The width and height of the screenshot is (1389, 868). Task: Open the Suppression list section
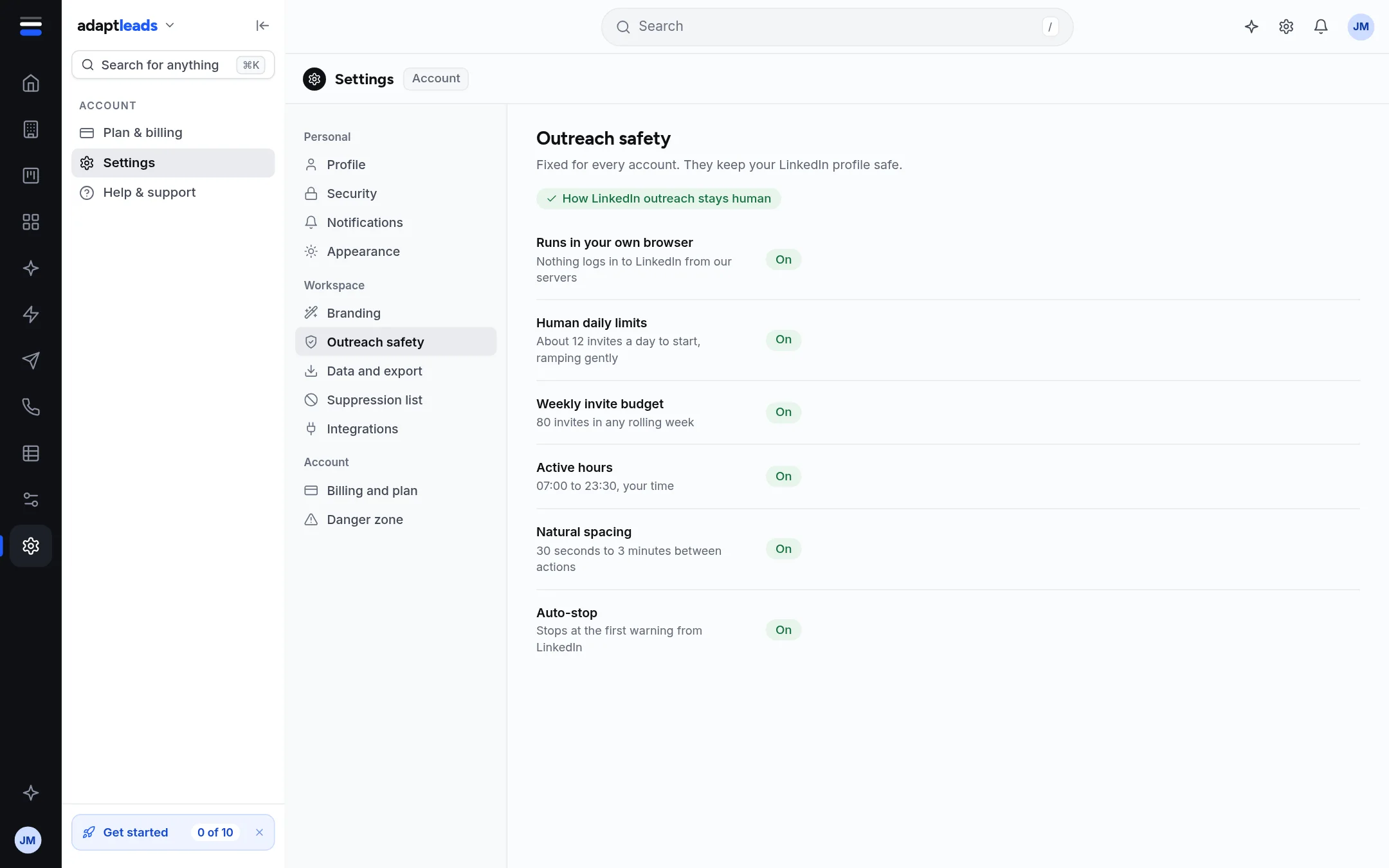[395, 400]
